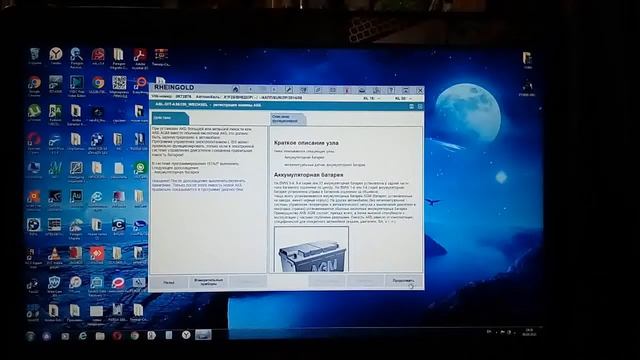Launch WhatsApp from the desktop
The image size is (640, 360).
click(x=140, y=168)
